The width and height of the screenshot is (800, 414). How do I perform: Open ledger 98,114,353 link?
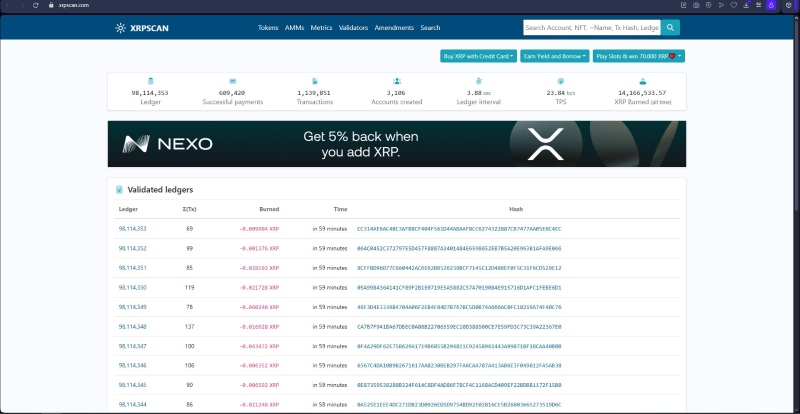click(x=133, y=229)
